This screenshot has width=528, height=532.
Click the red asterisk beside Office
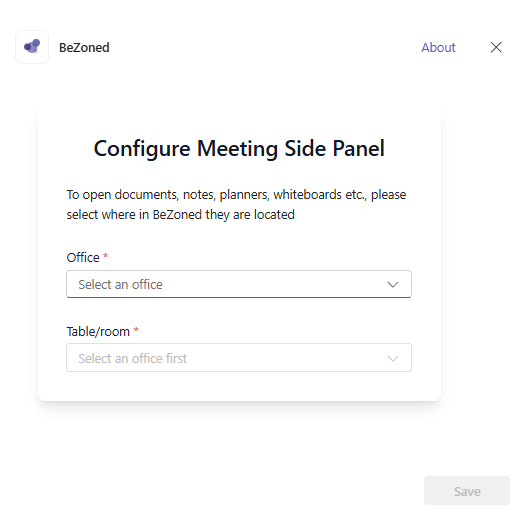106,256
